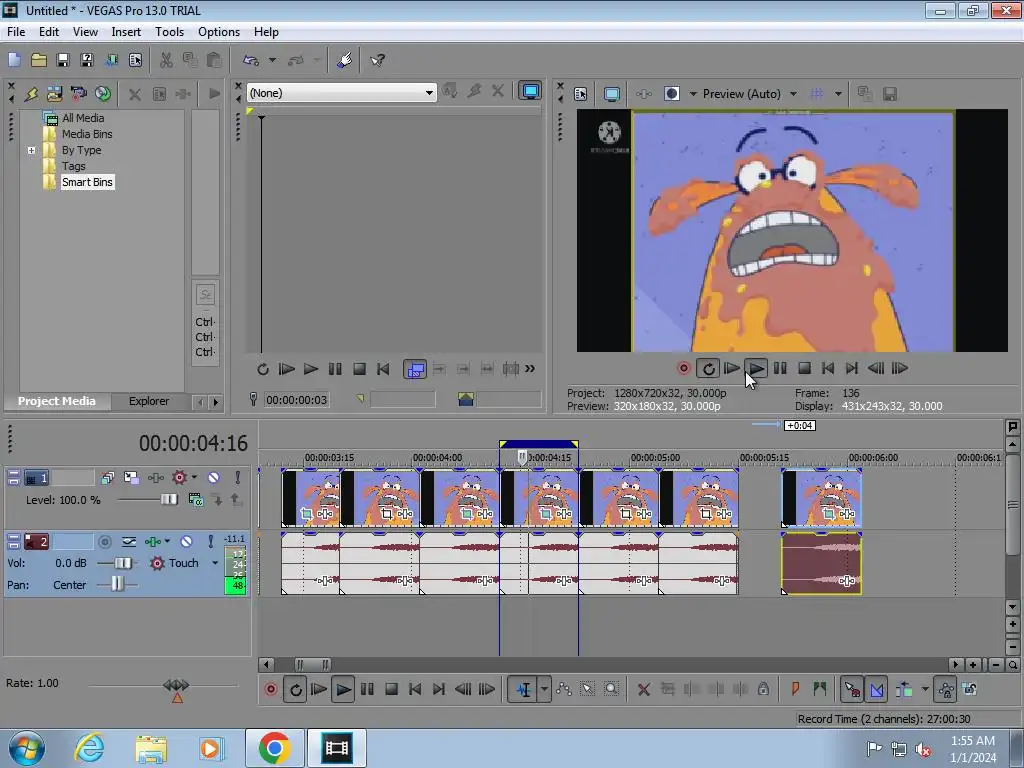Screen dimensions: 1024x768
Task: Open Internet Explorer from the taskbar
Action: coord(89,747)
